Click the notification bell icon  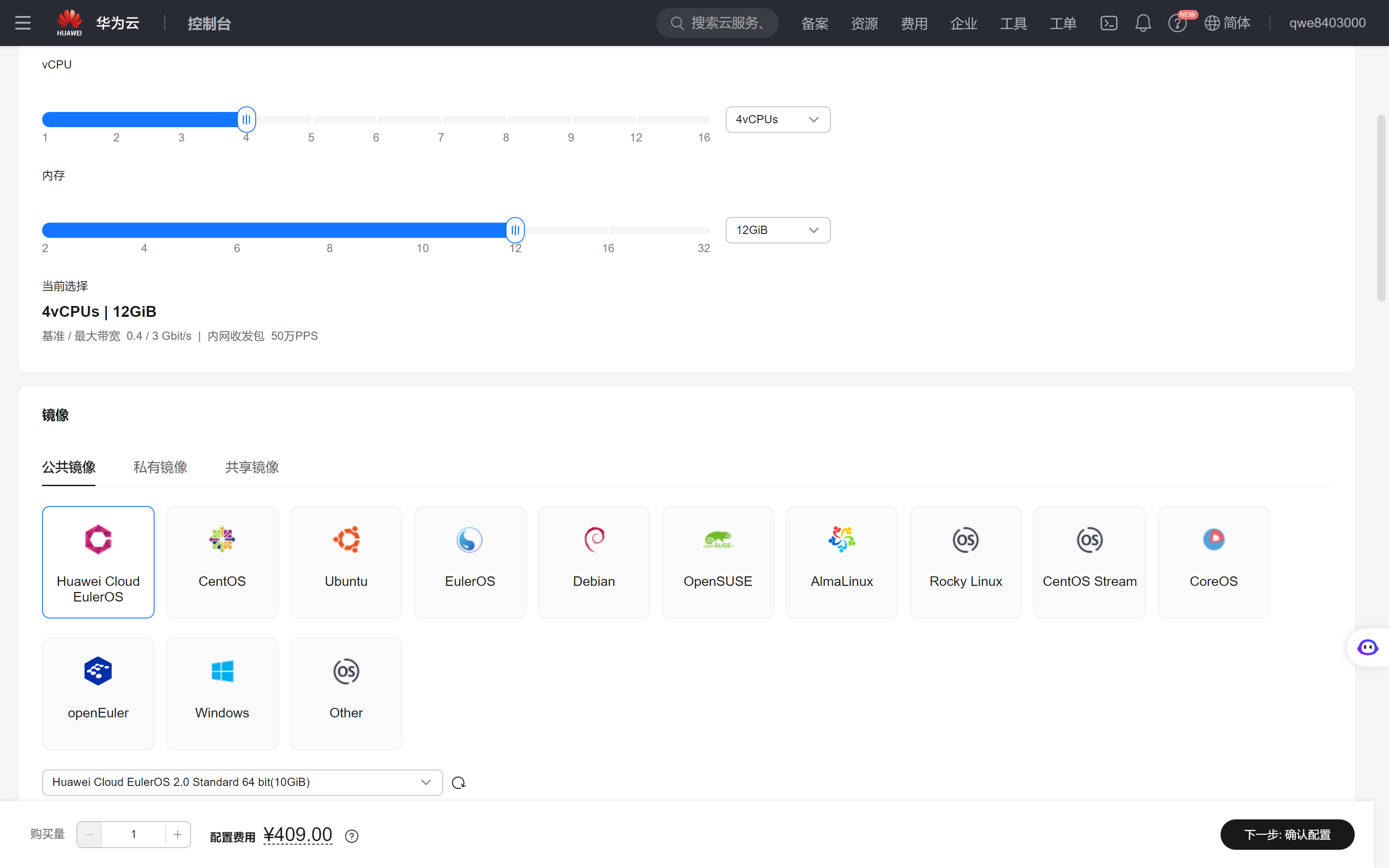1143,23
